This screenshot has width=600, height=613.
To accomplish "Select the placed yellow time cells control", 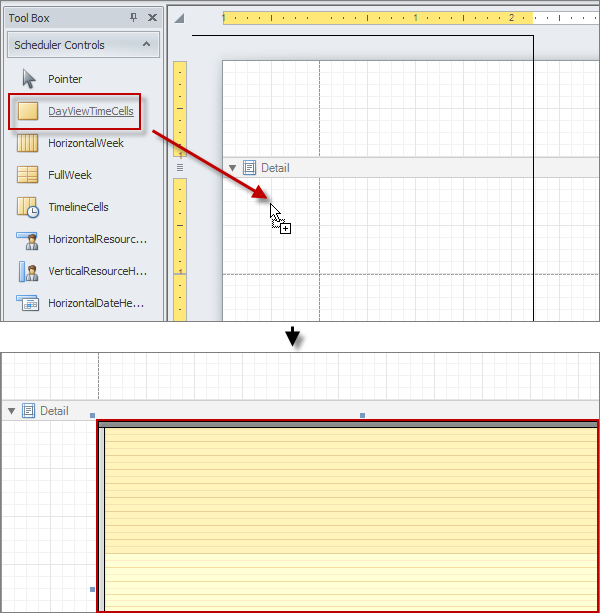I will coord(350,520).
